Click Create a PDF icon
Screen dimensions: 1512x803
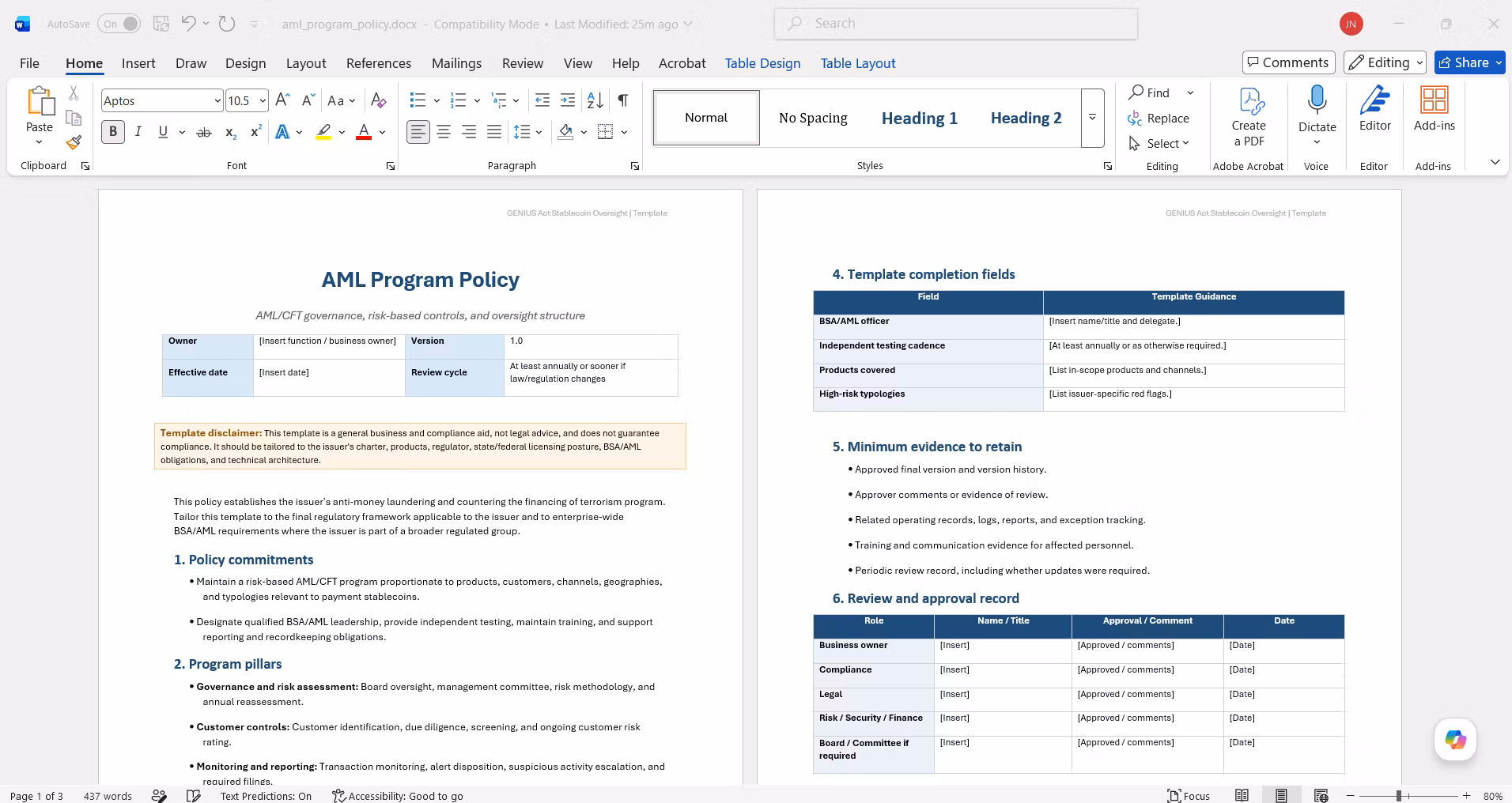click(x=1249, y=117)
